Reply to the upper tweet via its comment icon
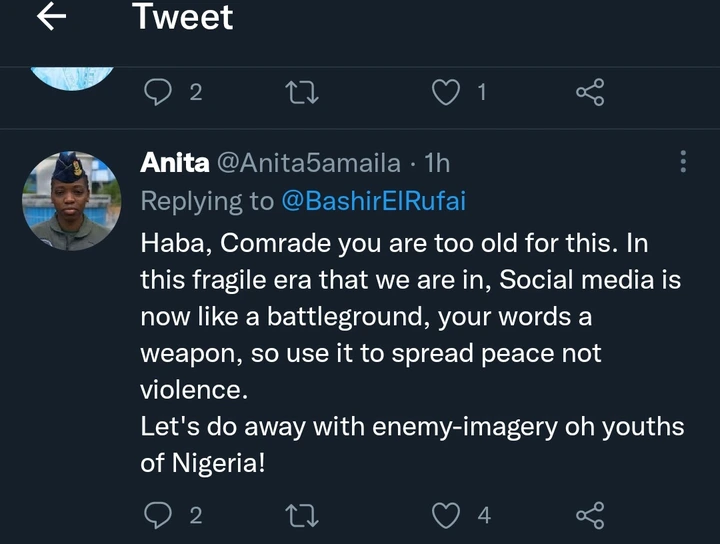The width and height of the screenshot is (720, 544). pos(158,93)
